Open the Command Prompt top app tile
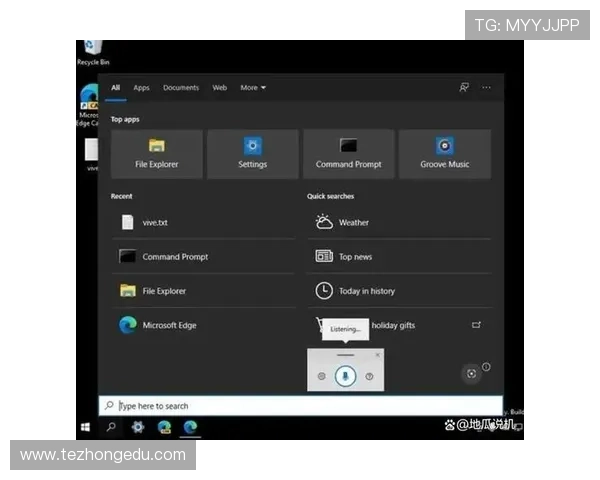Viewport: 600px width, 480px height. pos(349,154)
